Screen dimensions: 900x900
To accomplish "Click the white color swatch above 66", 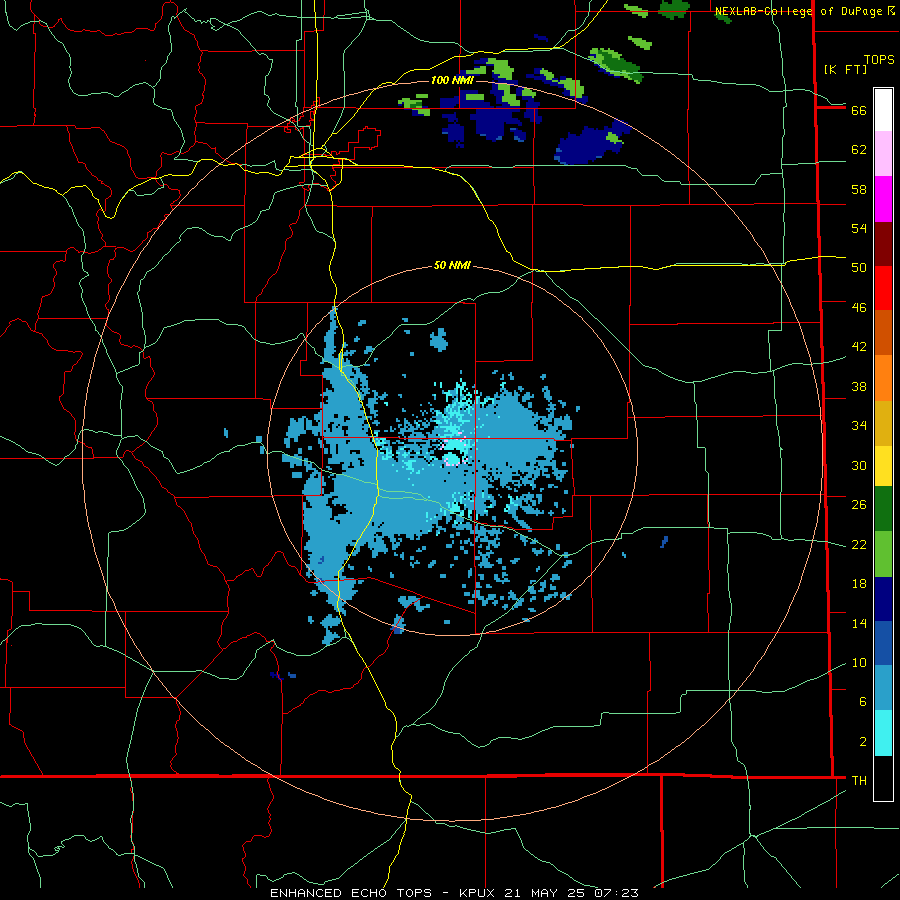I will [x=883, y=110].
